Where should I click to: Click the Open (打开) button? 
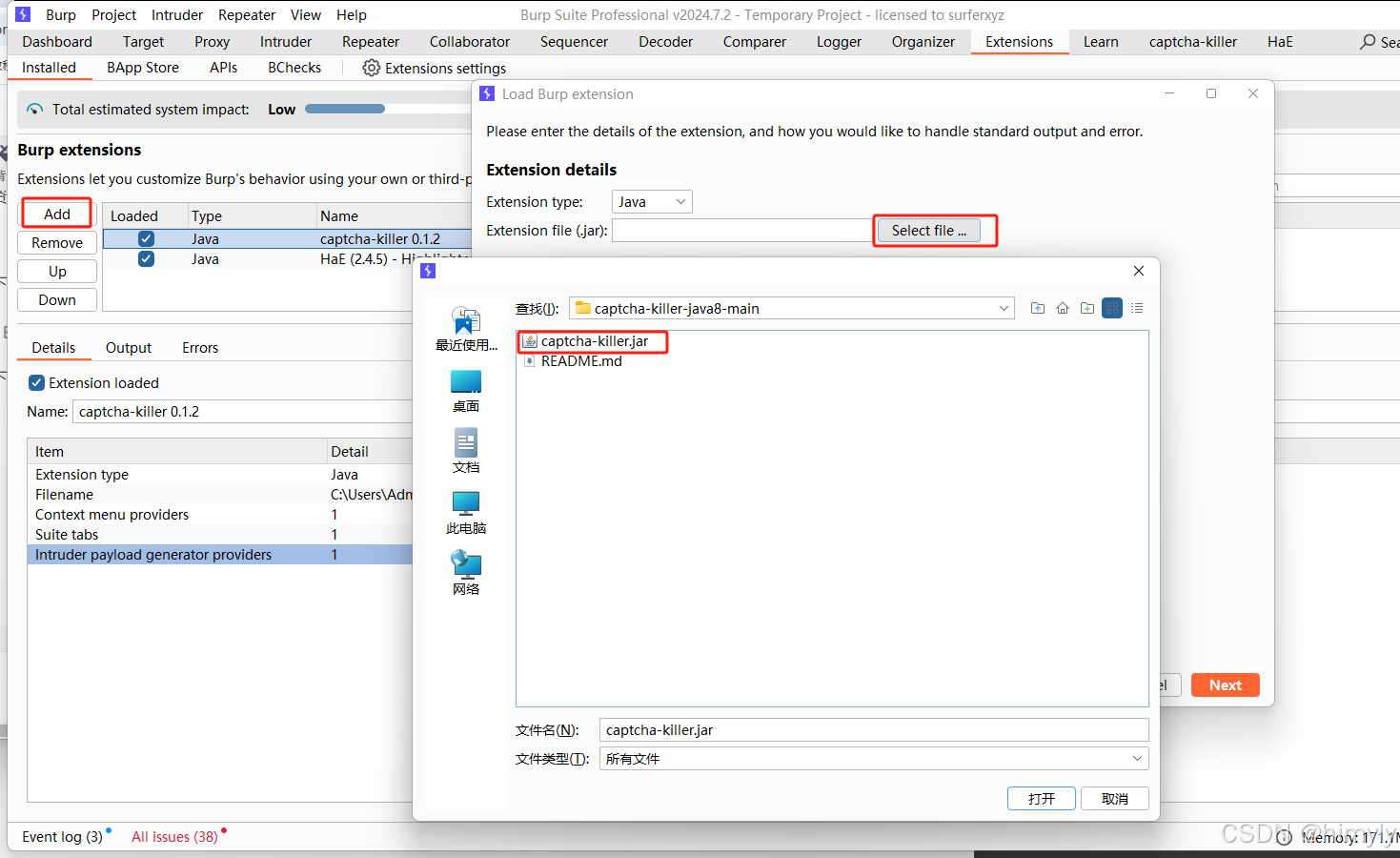1042,799
